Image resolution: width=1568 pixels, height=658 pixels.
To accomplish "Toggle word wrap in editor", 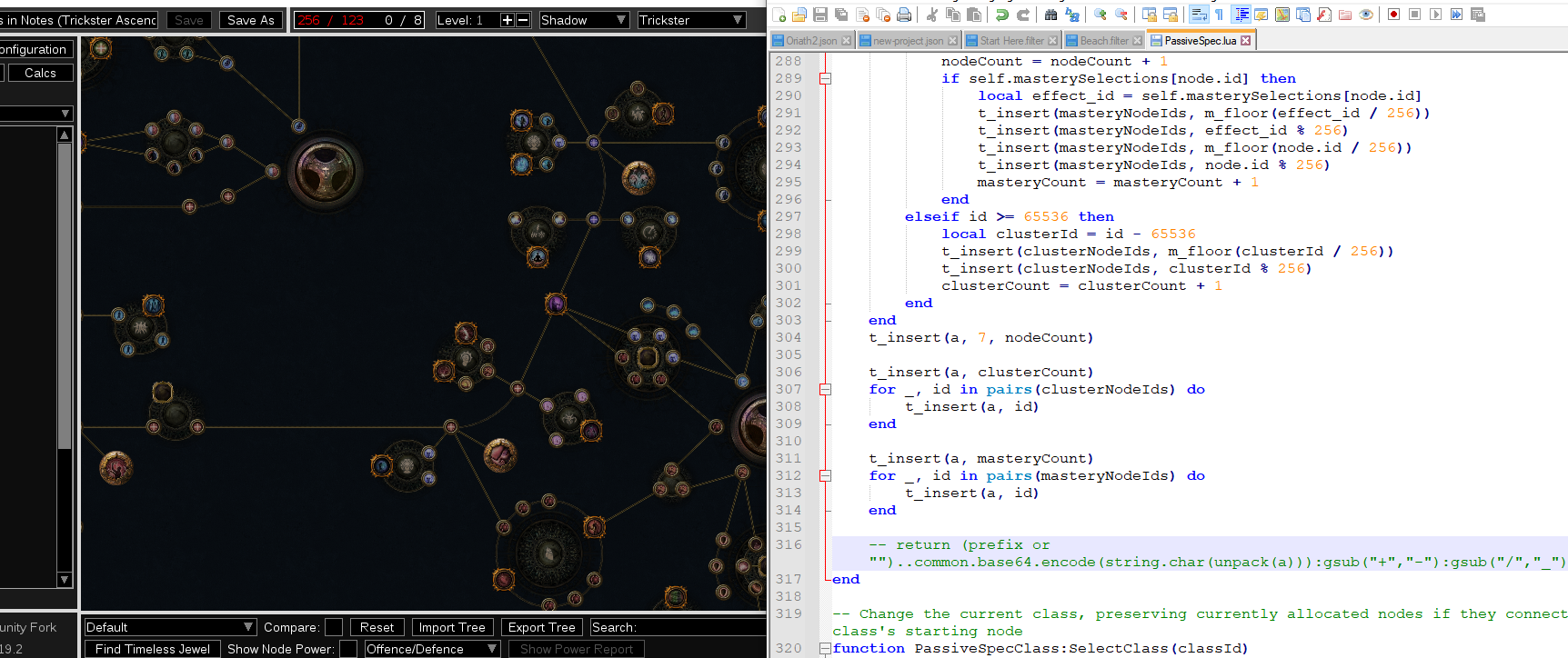I will tap(1199, 15).
